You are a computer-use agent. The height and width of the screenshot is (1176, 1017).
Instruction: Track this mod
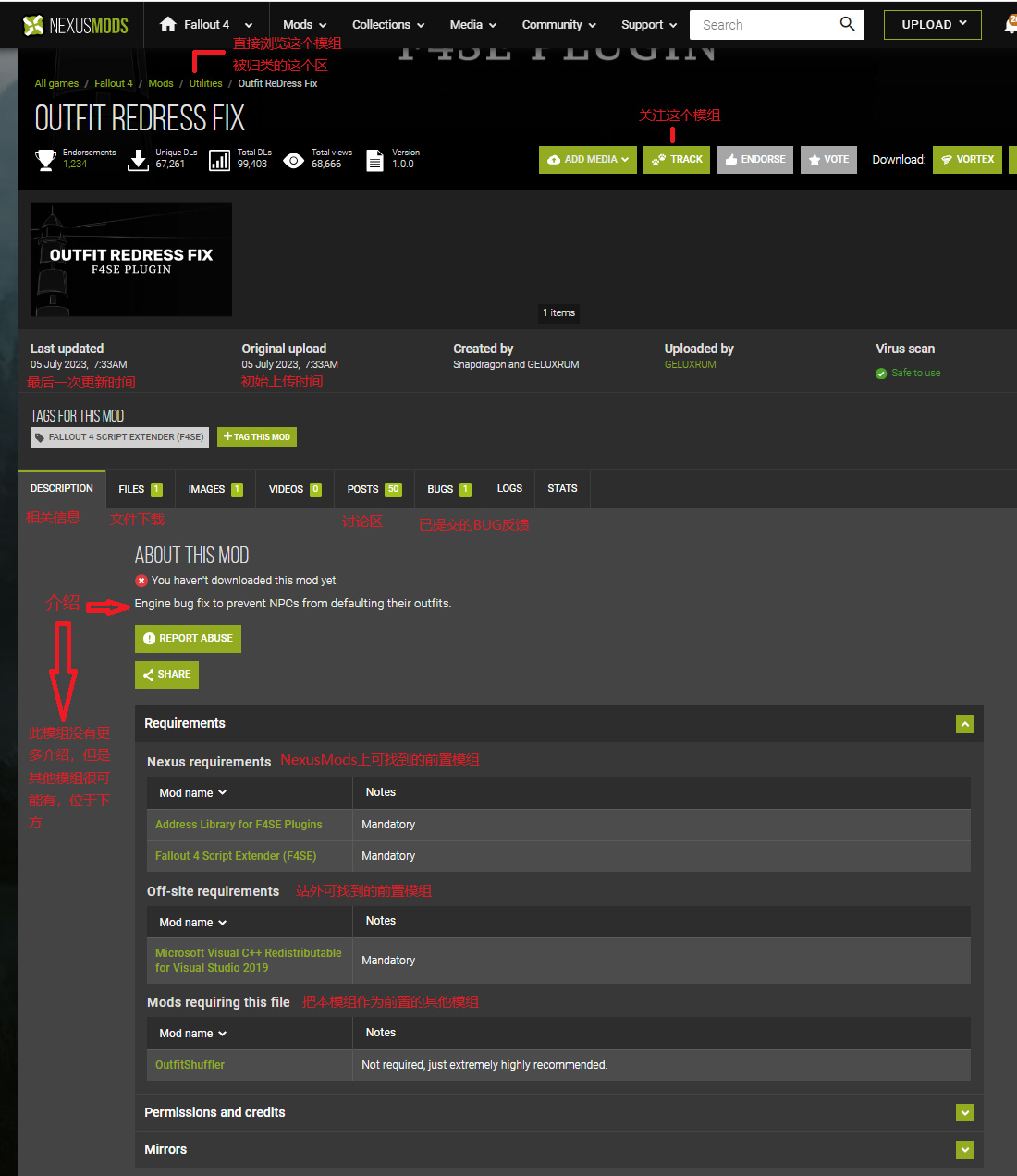677,160
